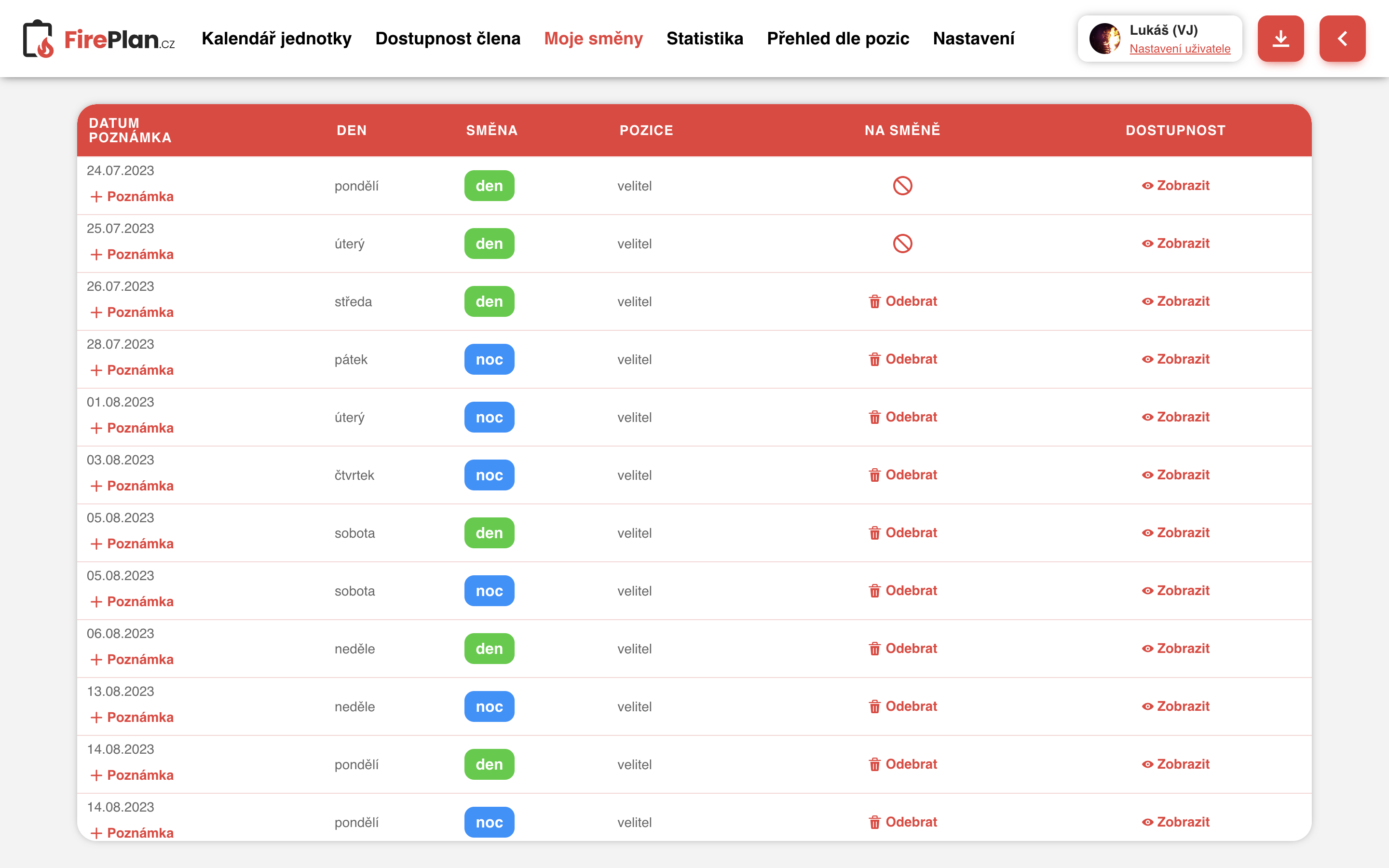Add Poznámka to 28.07.2023 row
The height and width of the screenshot is (868, 1389).
(x=132, y=370)
